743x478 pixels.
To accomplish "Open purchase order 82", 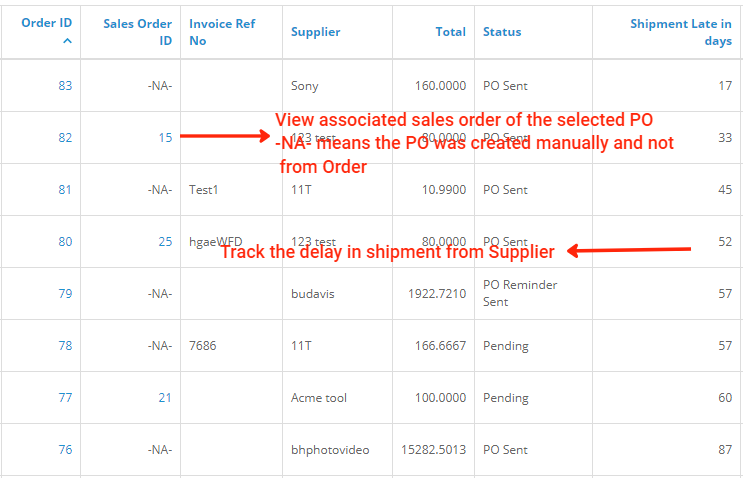I will coord(65,138).
